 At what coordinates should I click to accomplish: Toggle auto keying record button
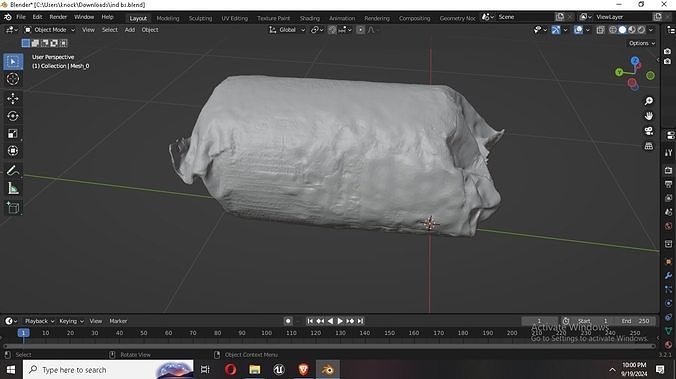click(x=288, y=321)
